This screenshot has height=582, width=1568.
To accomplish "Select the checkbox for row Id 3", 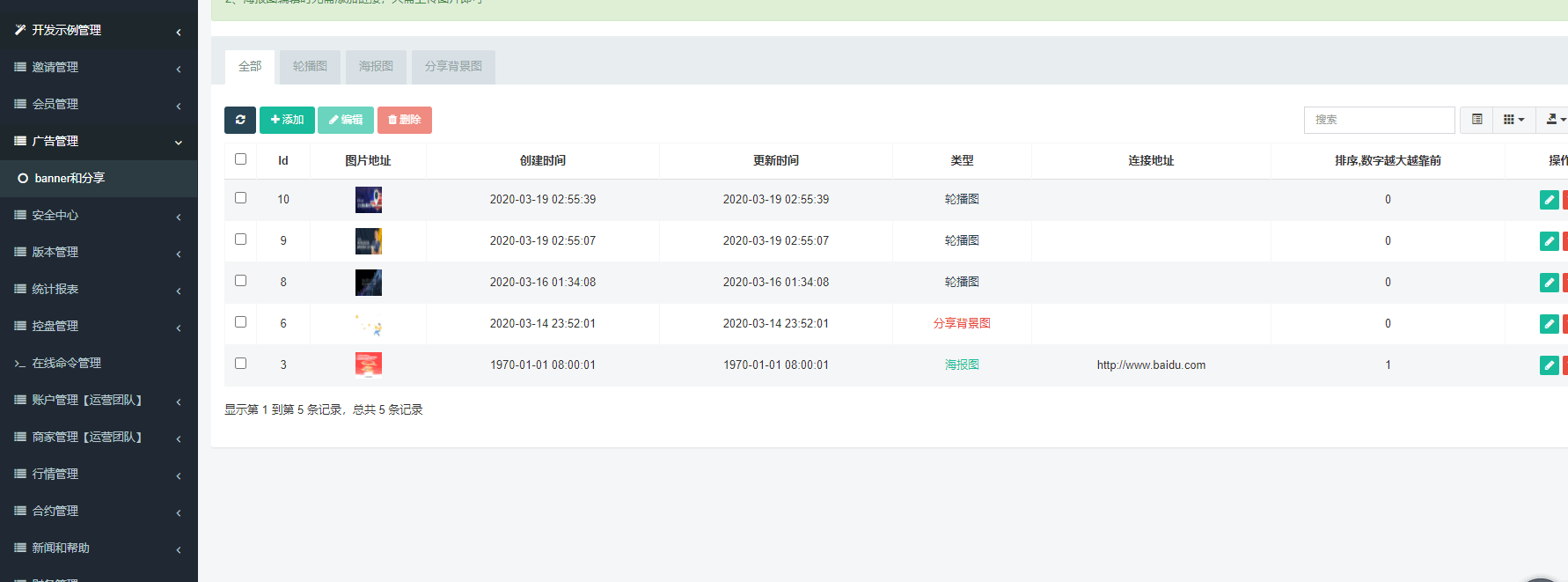I will (240, 364).
